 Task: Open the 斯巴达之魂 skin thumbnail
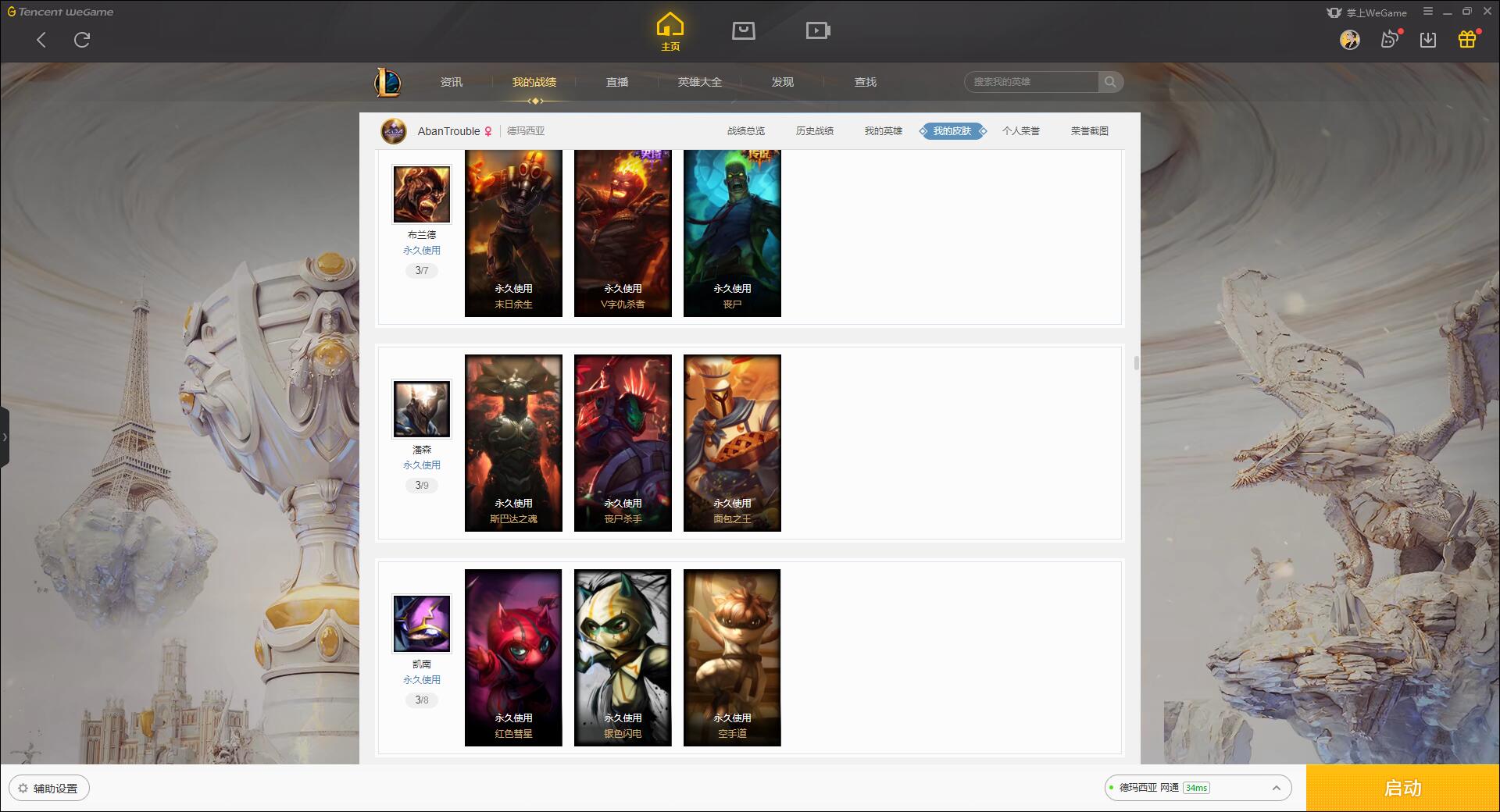[513, 443]
